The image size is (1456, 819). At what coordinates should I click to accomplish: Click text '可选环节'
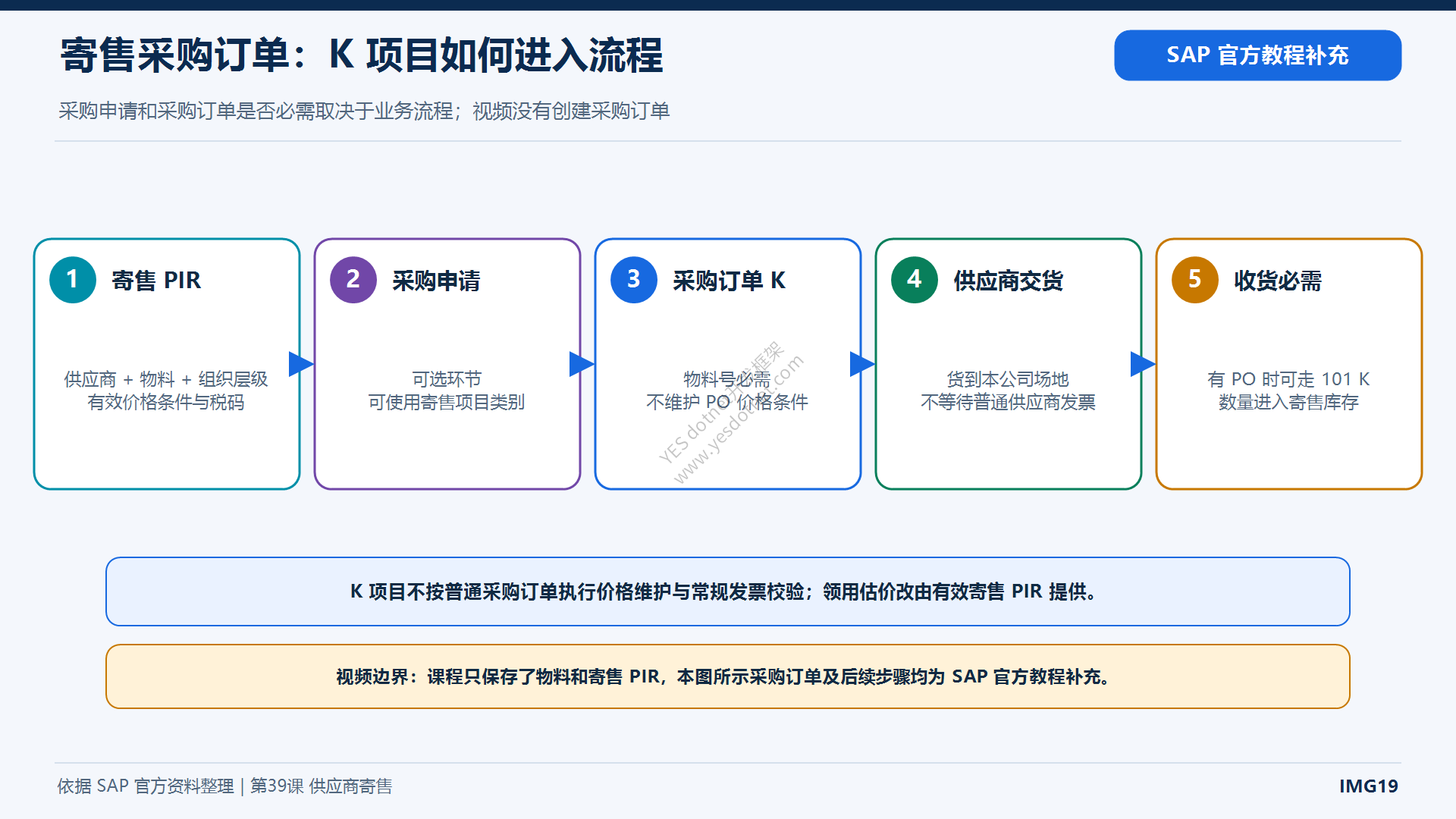(x=447, y=379)
